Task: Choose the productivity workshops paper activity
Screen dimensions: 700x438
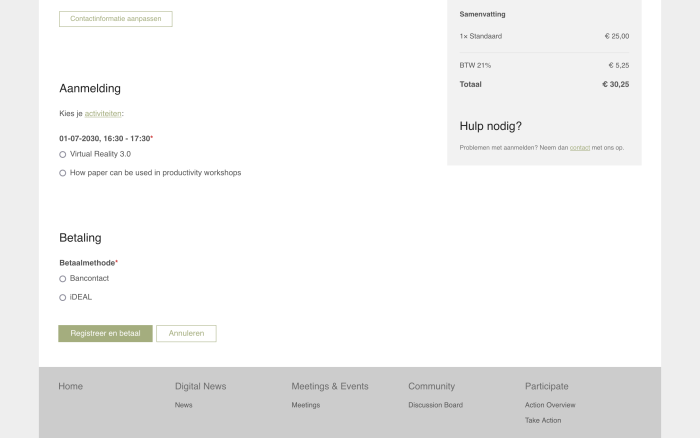Action: point(63,173)
